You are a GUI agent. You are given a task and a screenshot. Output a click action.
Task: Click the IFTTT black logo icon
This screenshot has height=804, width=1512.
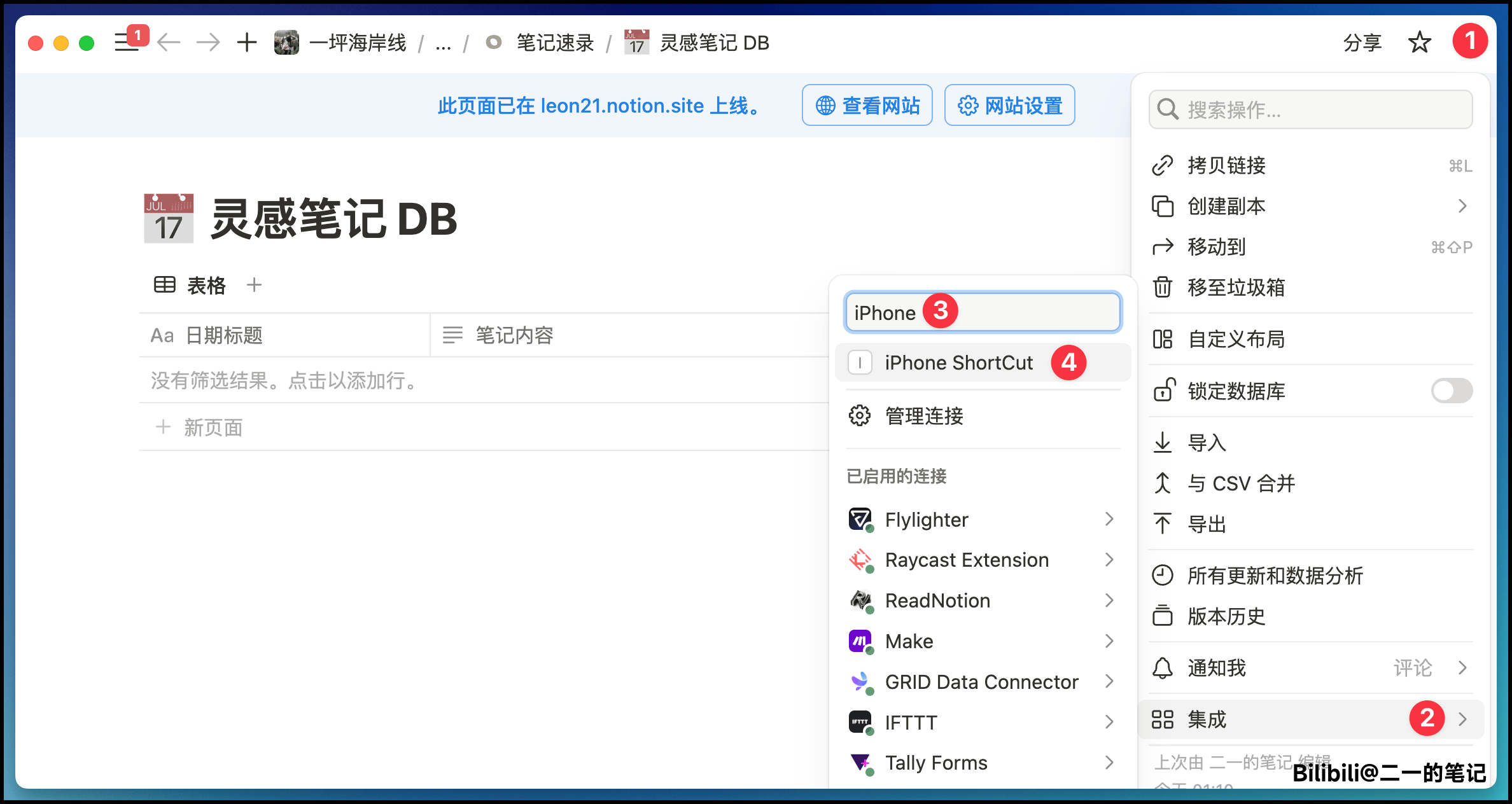coord(860,722)
